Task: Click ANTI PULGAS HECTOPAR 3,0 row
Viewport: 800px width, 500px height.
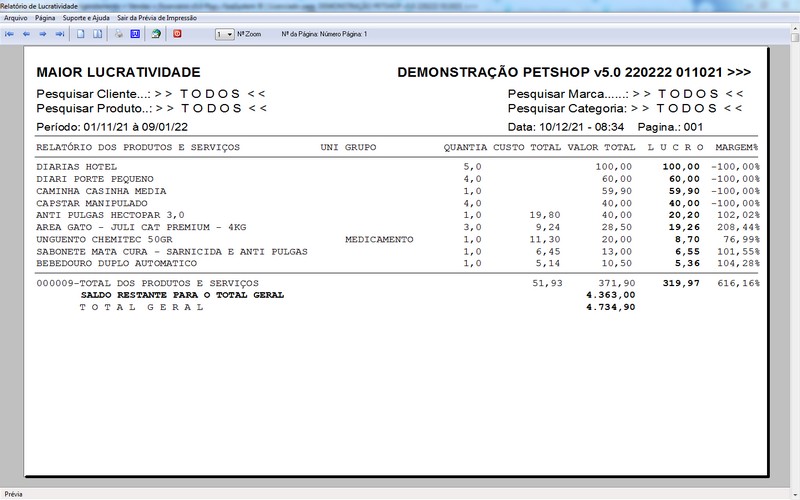Action: pos(110,215)
